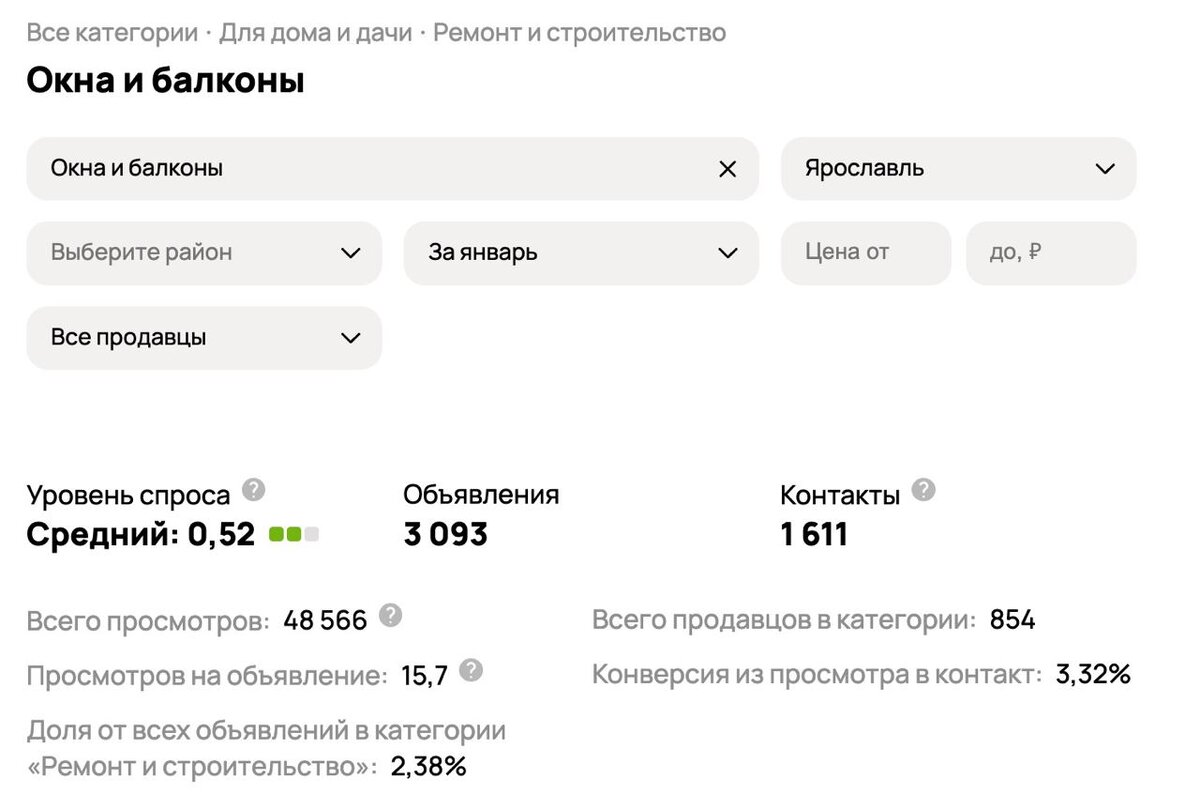
Task: Click the Объявления count 3 093
Action: tap(445, 535)
